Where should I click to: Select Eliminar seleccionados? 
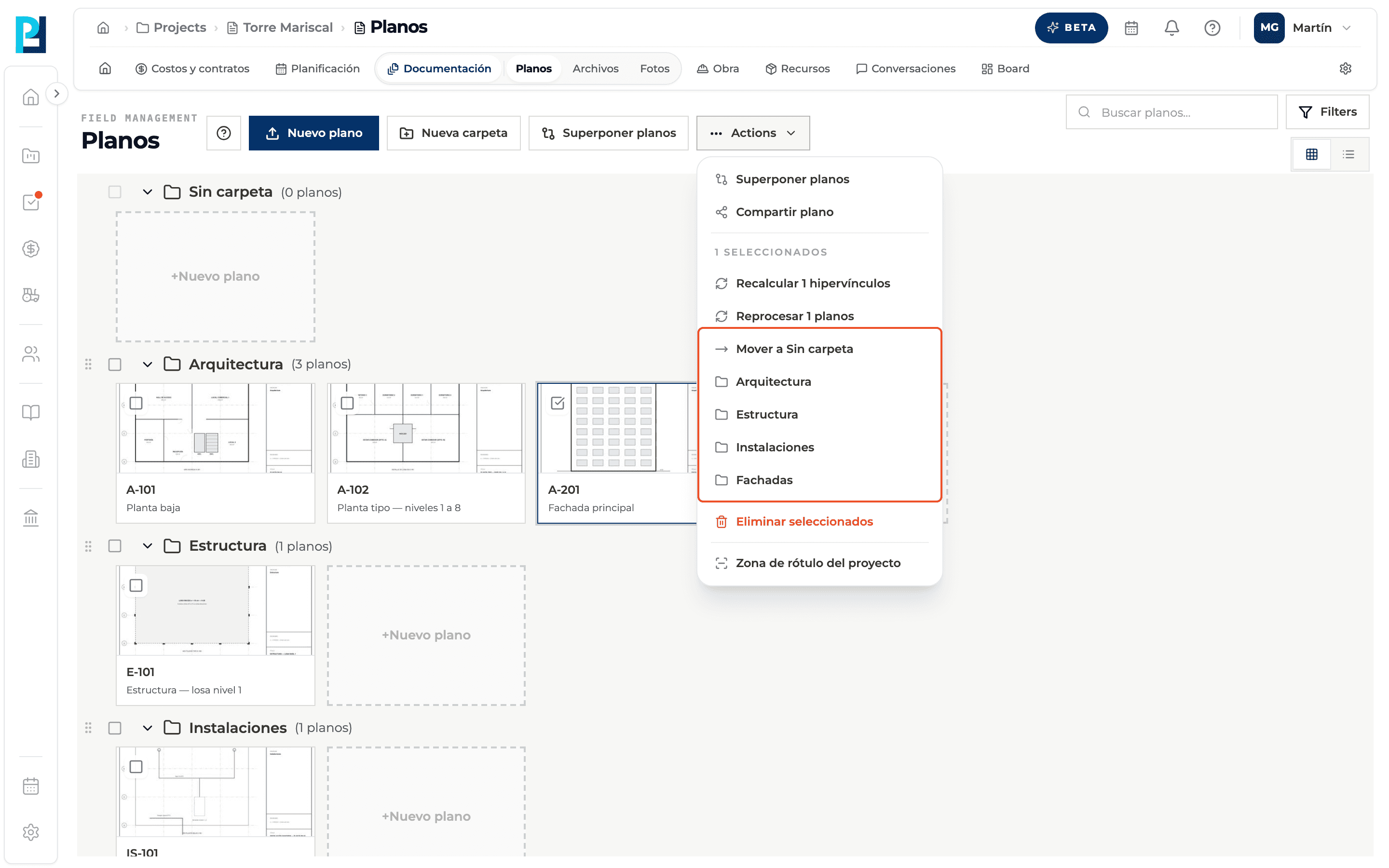pyautogui.click(x=819, y=521)
